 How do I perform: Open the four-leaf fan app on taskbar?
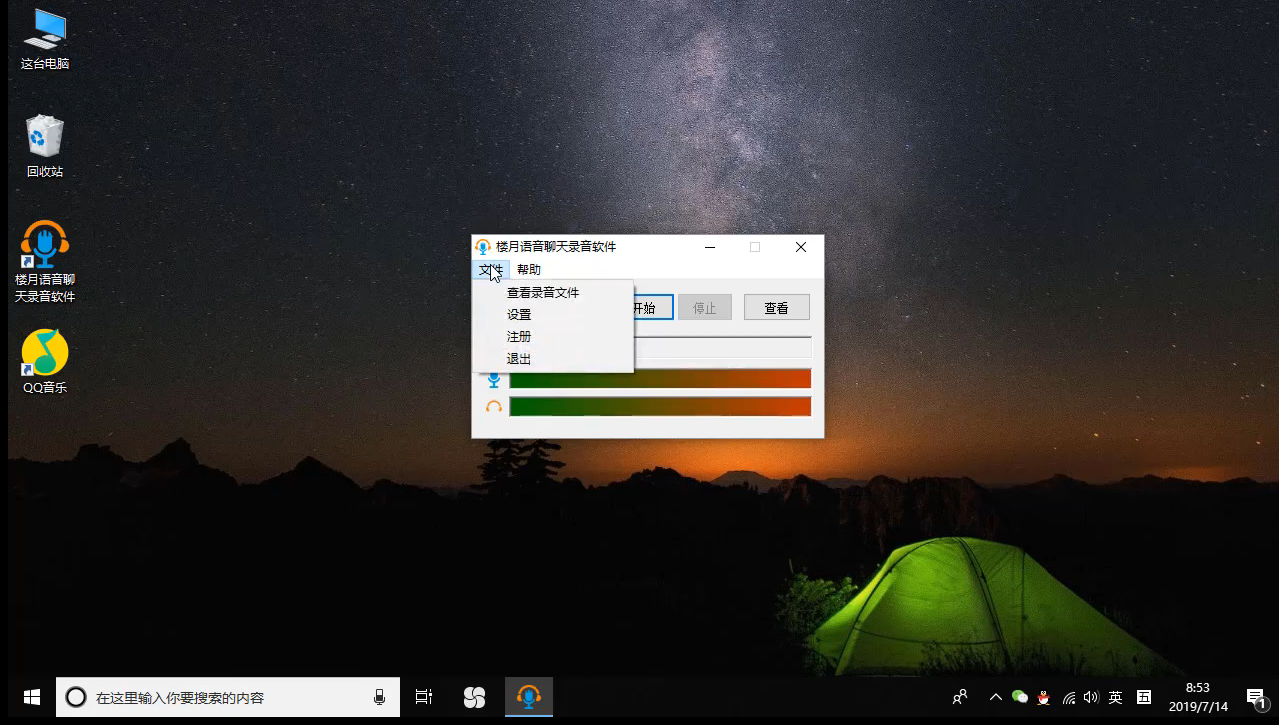(474, 697)
